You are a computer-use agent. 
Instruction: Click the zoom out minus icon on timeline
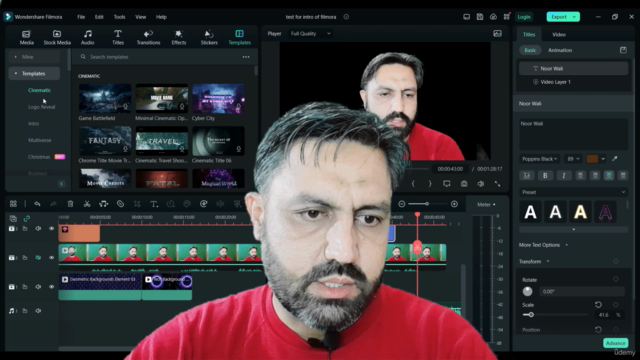[x=402, y=204]
